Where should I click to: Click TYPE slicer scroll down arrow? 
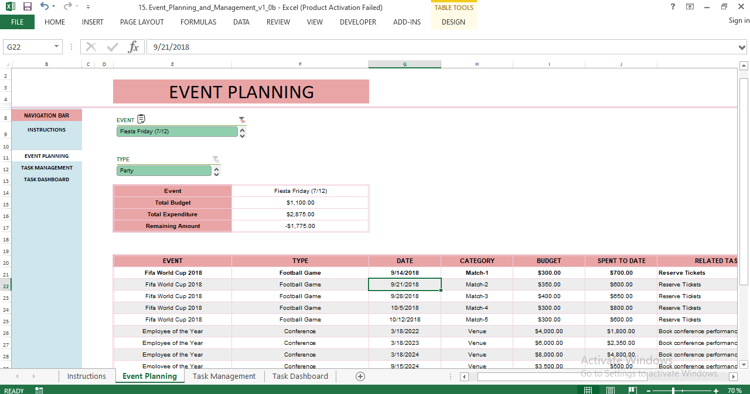216,174
